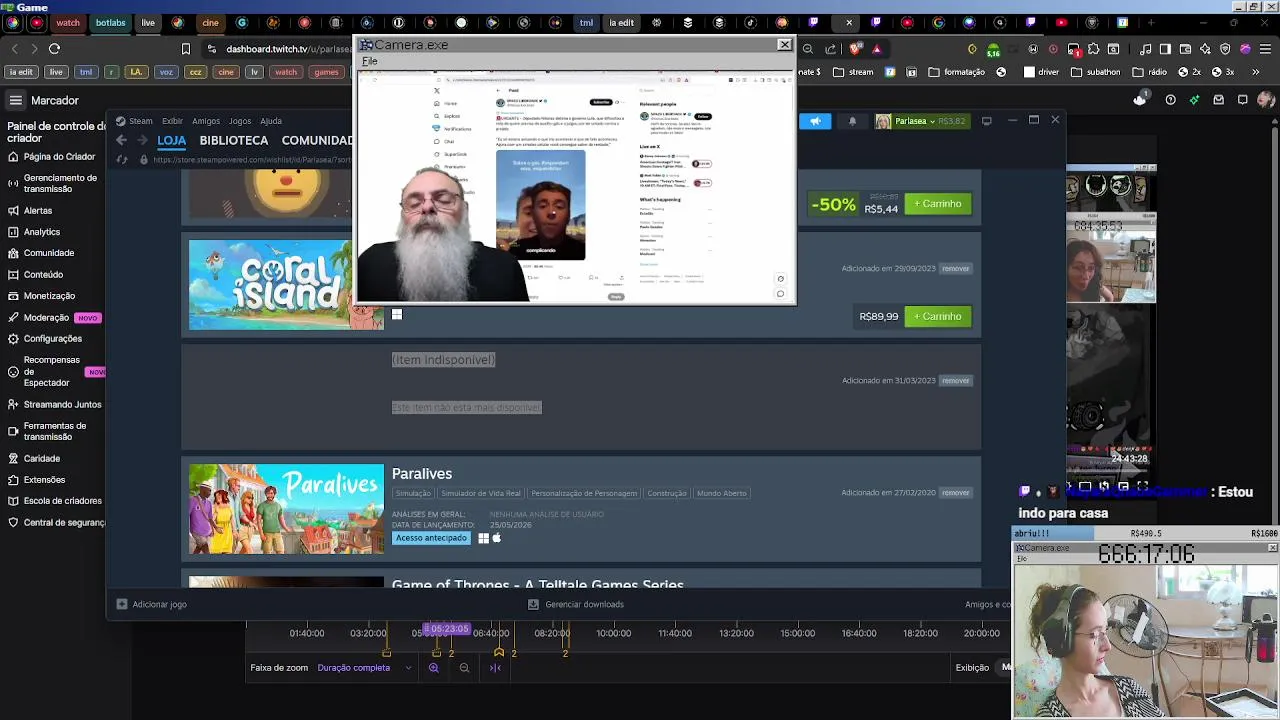Open the 'formatação' bookmarks folder
Viewport: 1280px width, 720px height.
[x=957, y=72]
